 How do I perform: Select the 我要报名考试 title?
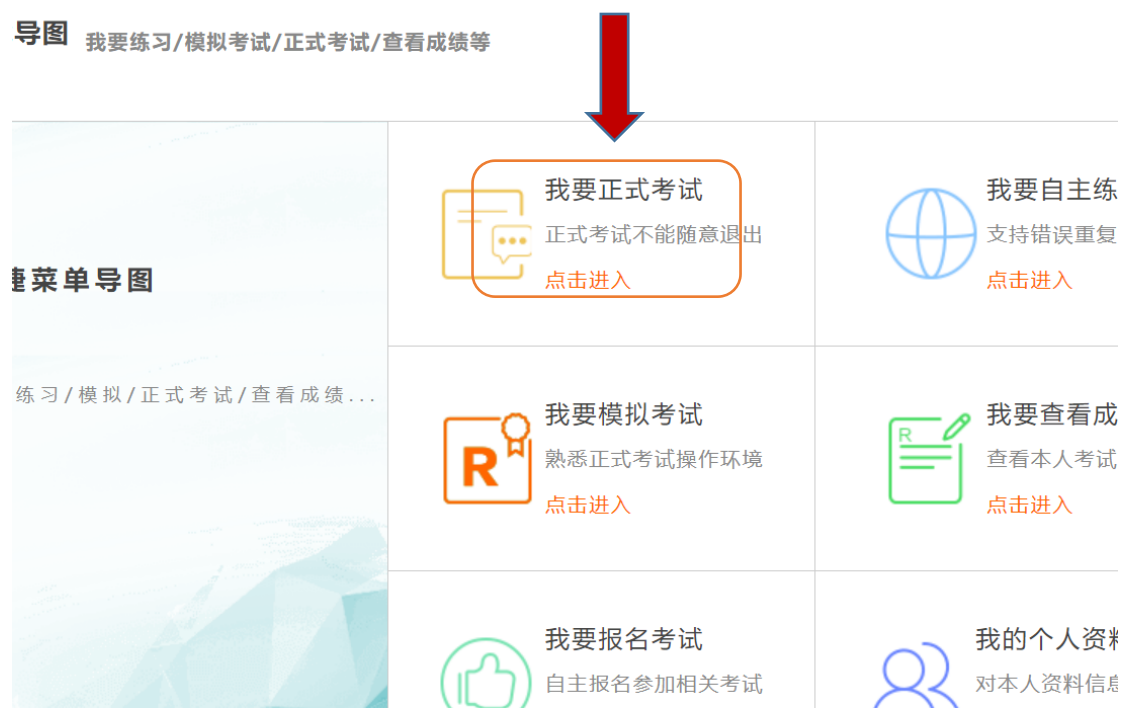click(623, 639)
